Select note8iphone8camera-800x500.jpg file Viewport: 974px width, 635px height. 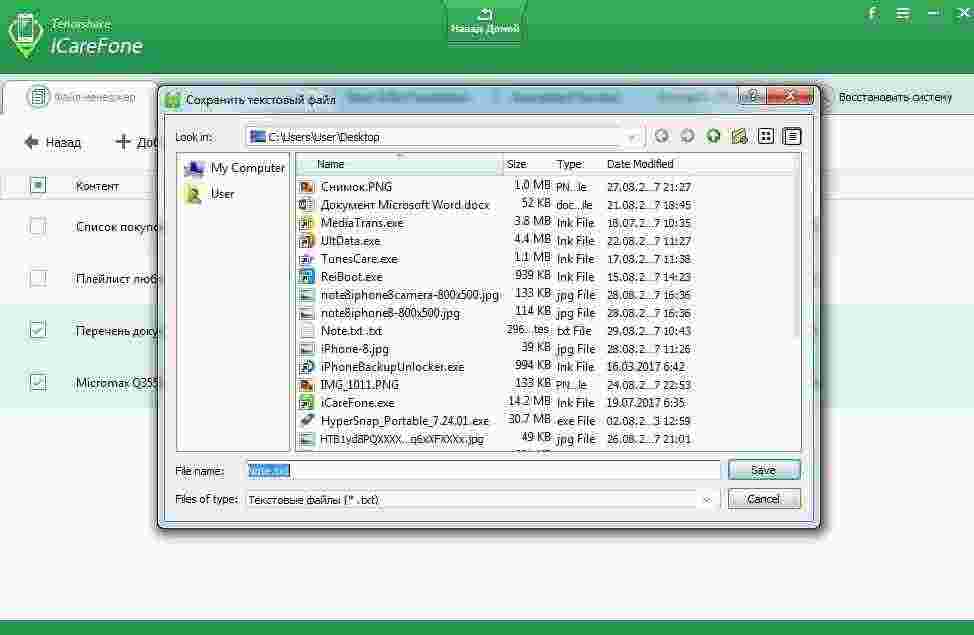(x=410, y=295)
